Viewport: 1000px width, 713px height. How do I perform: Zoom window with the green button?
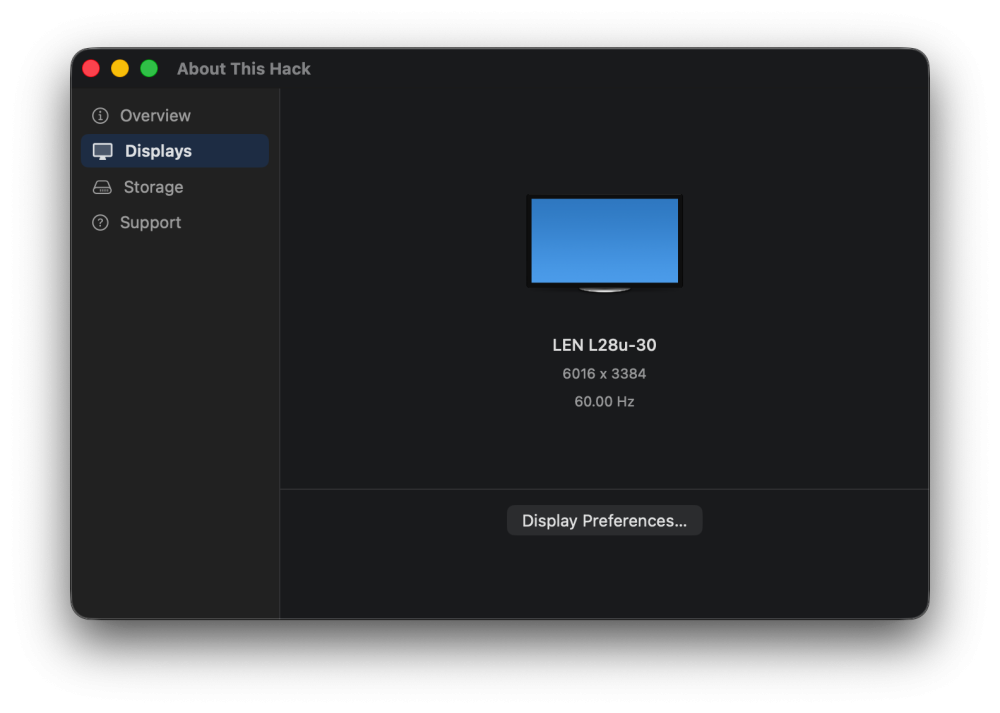click(x=149, y=68)
